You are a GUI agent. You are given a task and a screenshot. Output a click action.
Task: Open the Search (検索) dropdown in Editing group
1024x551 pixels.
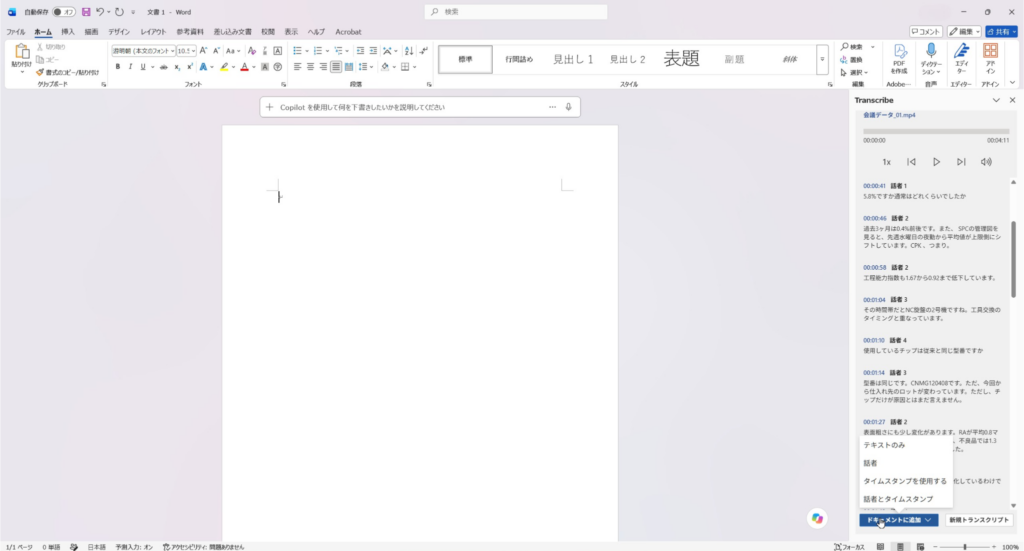872,47
